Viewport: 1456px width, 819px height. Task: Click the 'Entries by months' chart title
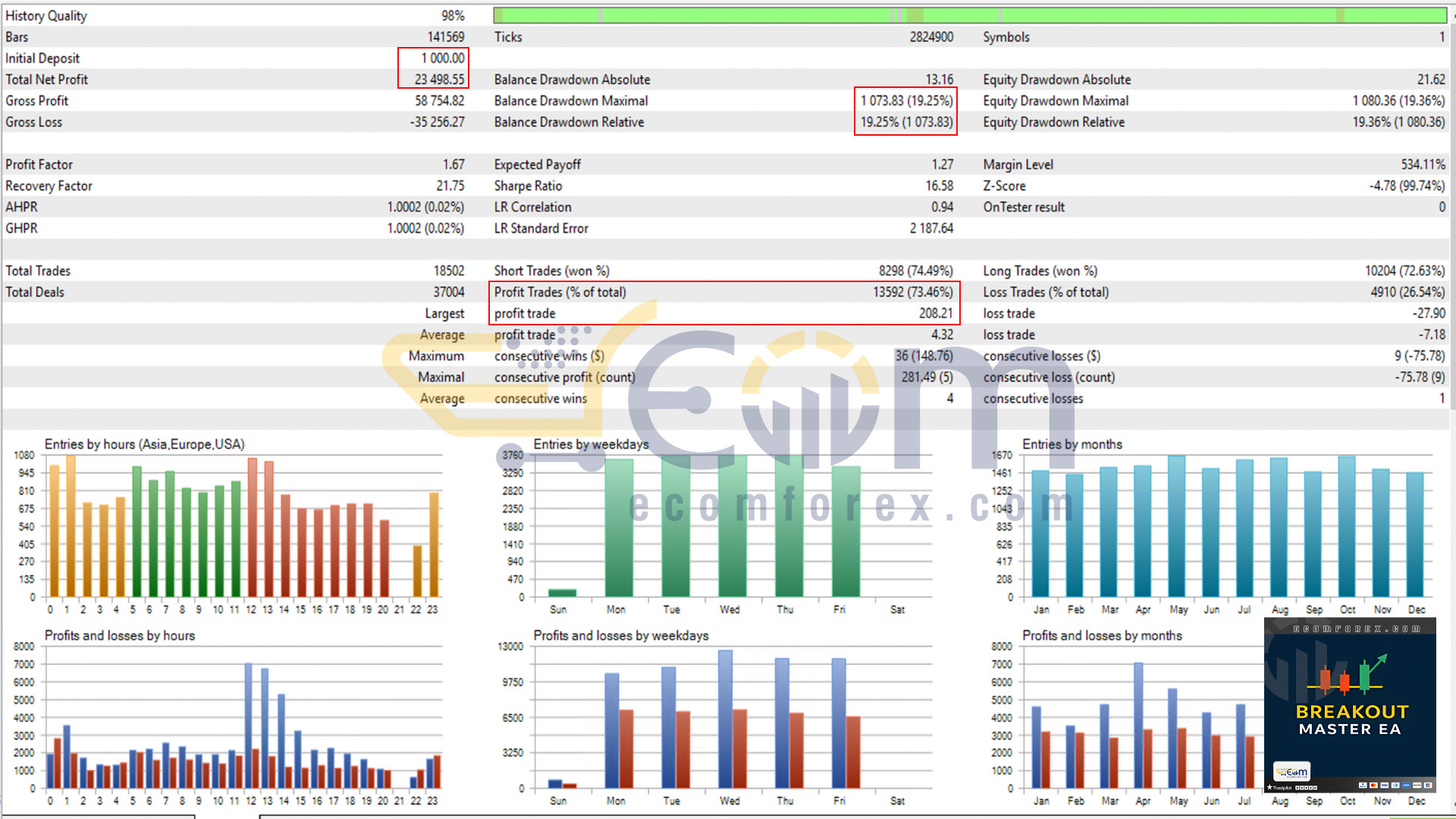(x=1072, y=444)
